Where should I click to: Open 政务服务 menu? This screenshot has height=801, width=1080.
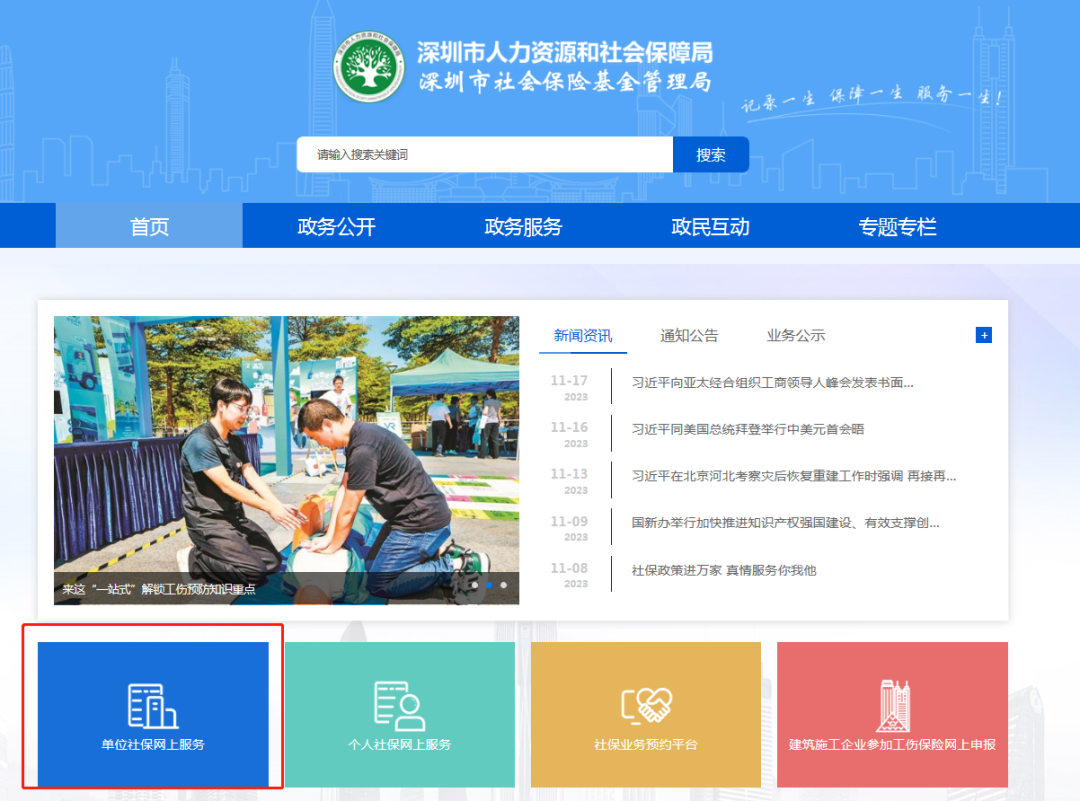523,226
